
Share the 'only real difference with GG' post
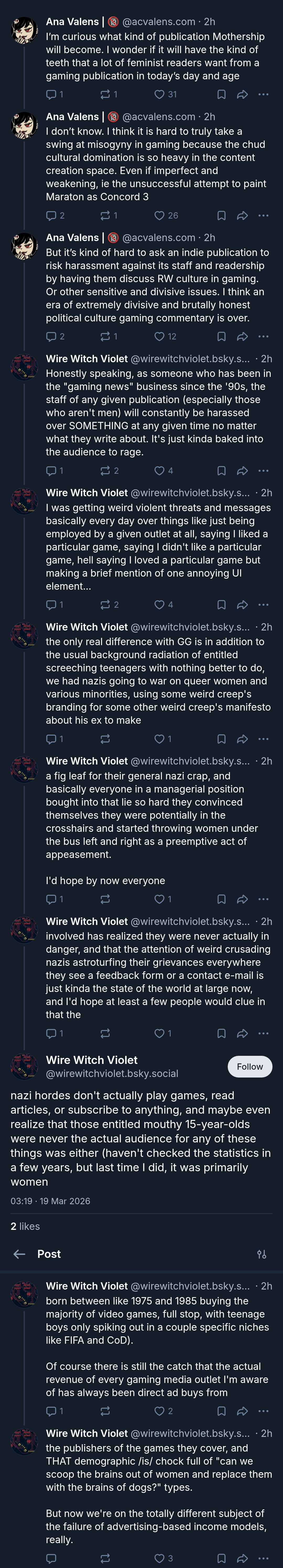[242, 739]
